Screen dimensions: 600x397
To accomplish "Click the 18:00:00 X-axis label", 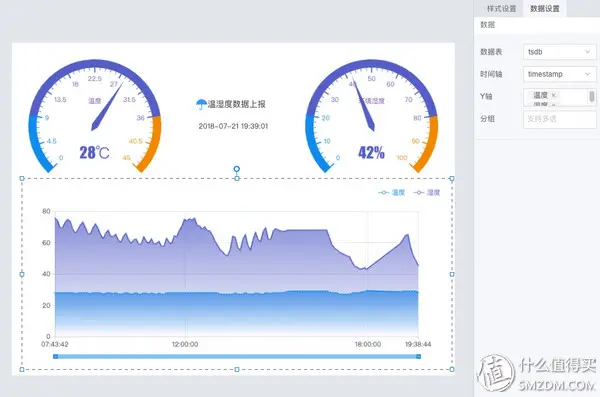I will [368, 344].
